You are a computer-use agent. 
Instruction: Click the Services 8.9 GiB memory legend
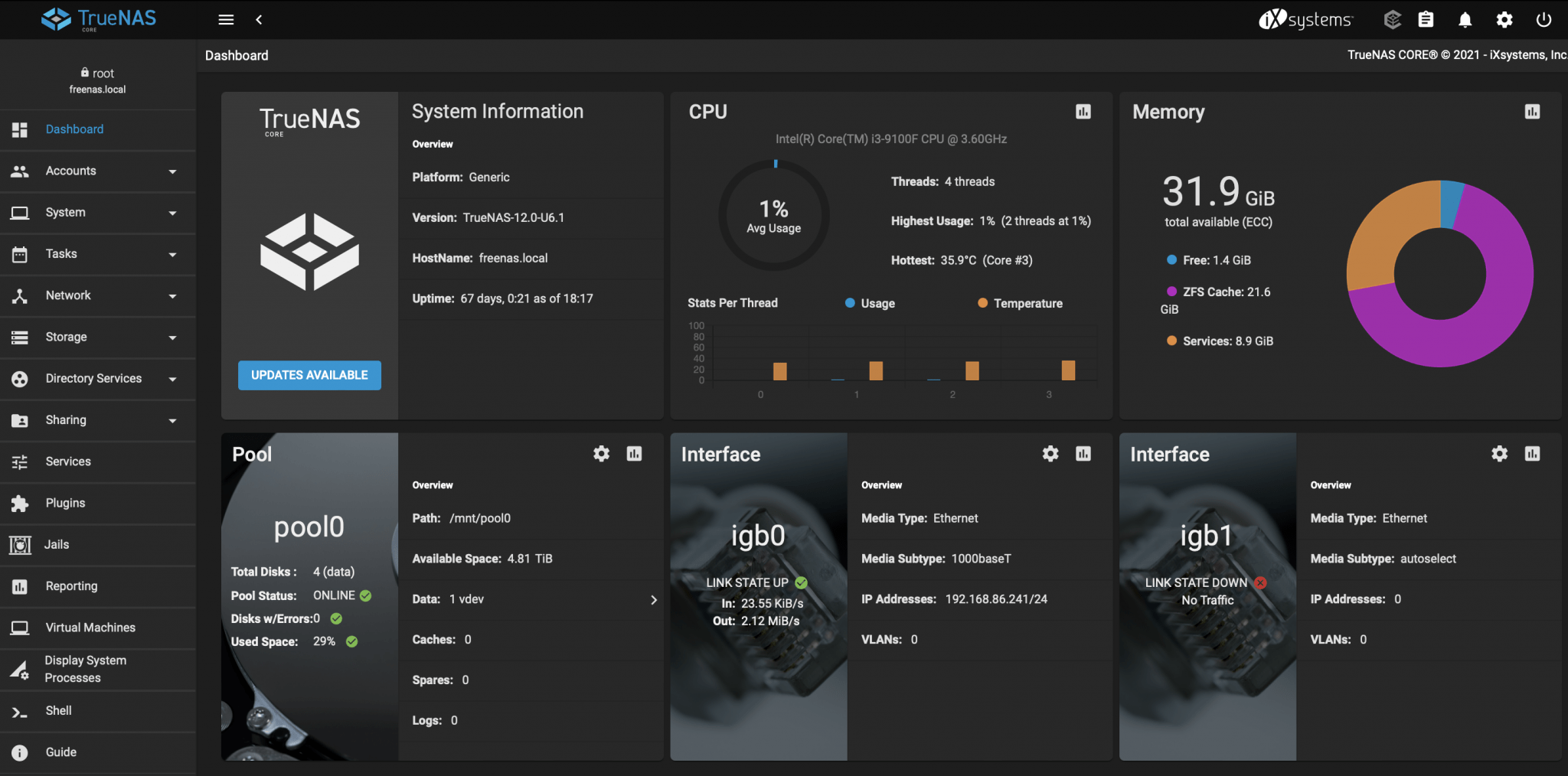pos(1220,341)
